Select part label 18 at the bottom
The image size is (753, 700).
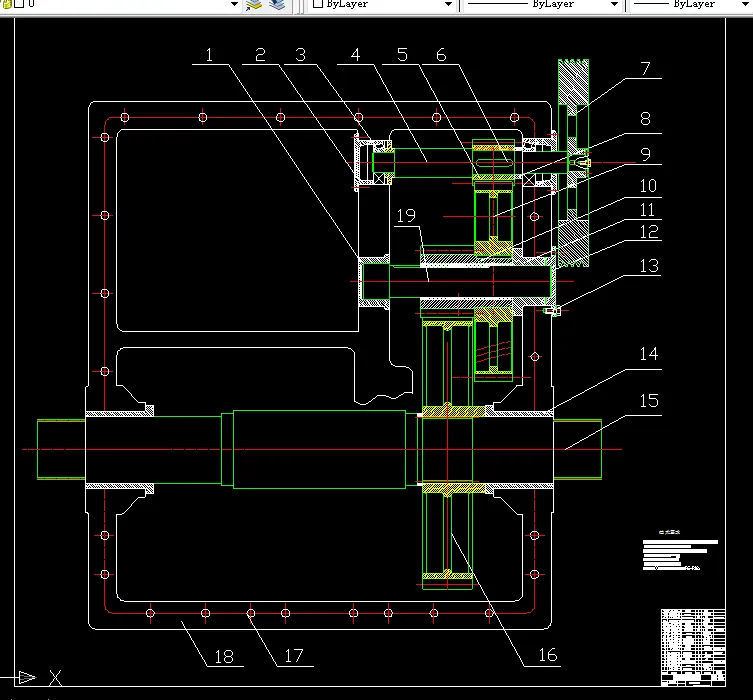pyautogui.click(x=224, y=657)
